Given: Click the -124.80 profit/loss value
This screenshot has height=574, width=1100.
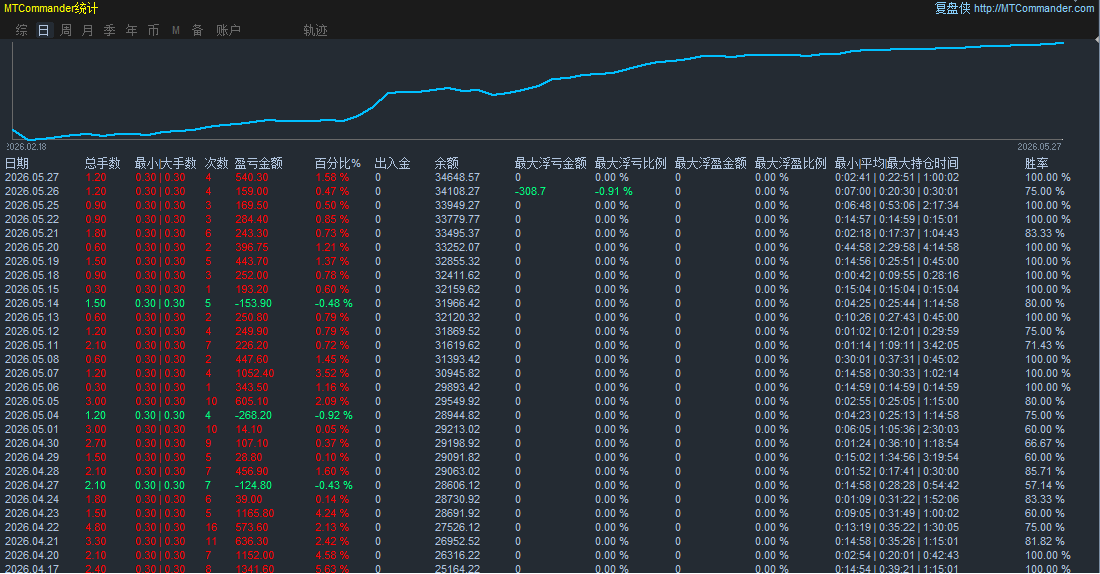Looking at the screenshot, I should [253, 486].
